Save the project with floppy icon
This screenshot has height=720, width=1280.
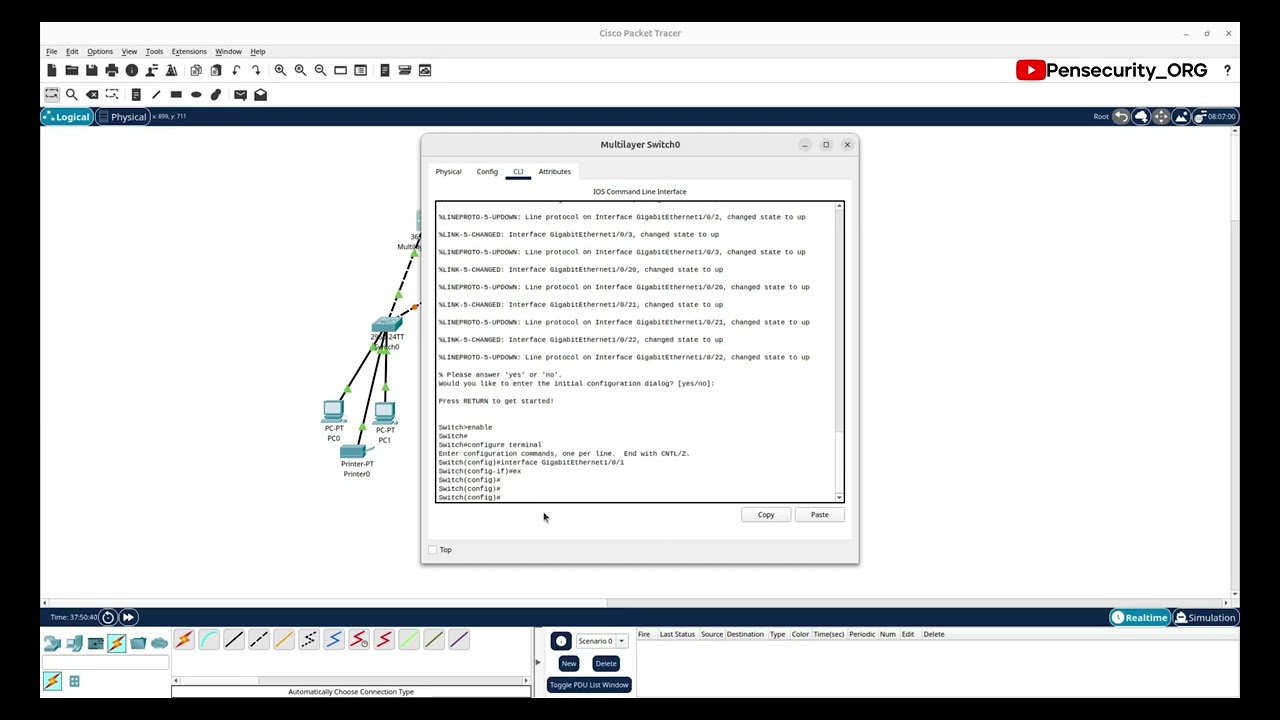pos(92,70)
